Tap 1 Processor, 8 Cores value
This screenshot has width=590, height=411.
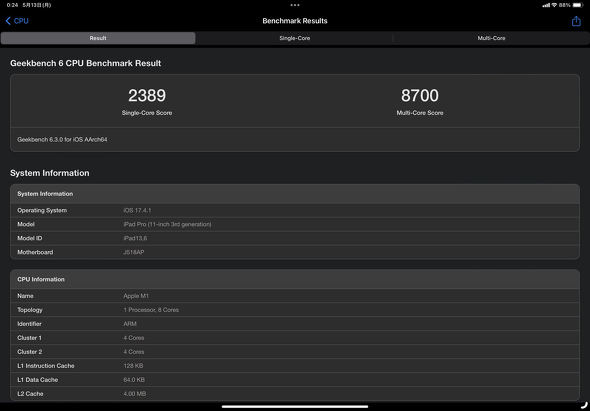(x=151, y=310)
